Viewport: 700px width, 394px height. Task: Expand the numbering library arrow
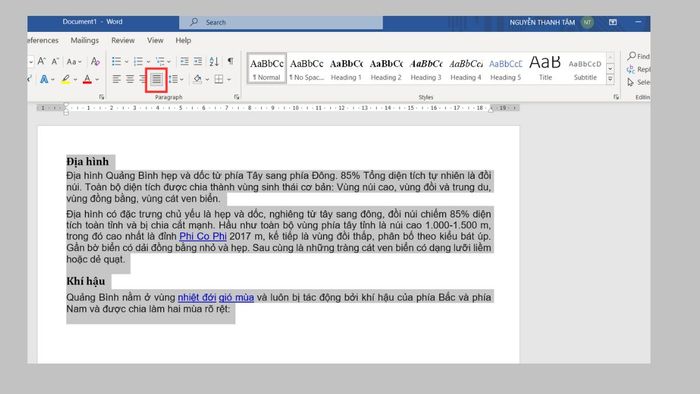tap(148, 62)
